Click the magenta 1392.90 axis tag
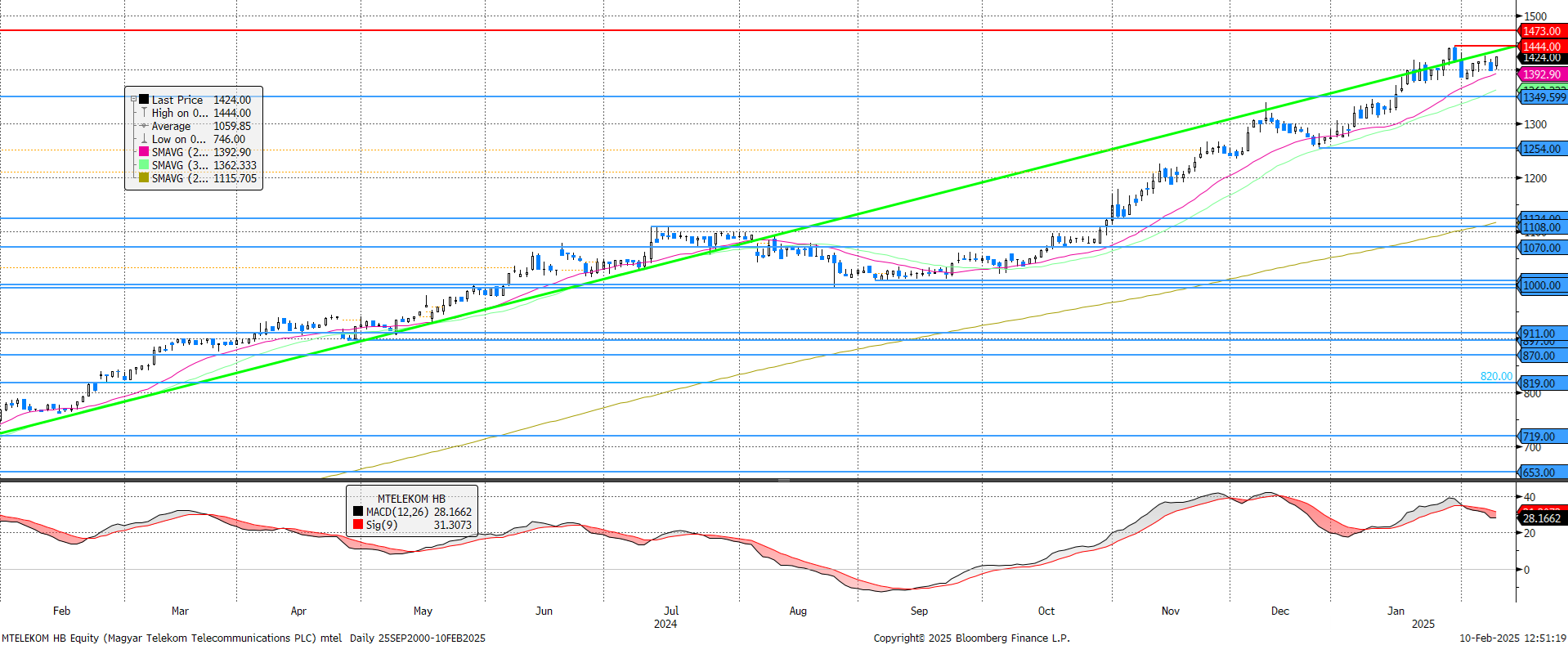 (1542, 74)
